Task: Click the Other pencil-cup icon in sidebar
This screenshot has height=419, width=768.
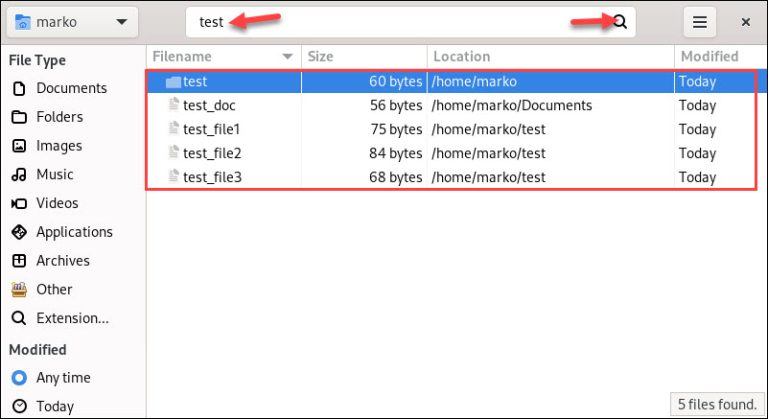Action: point(19,290)
